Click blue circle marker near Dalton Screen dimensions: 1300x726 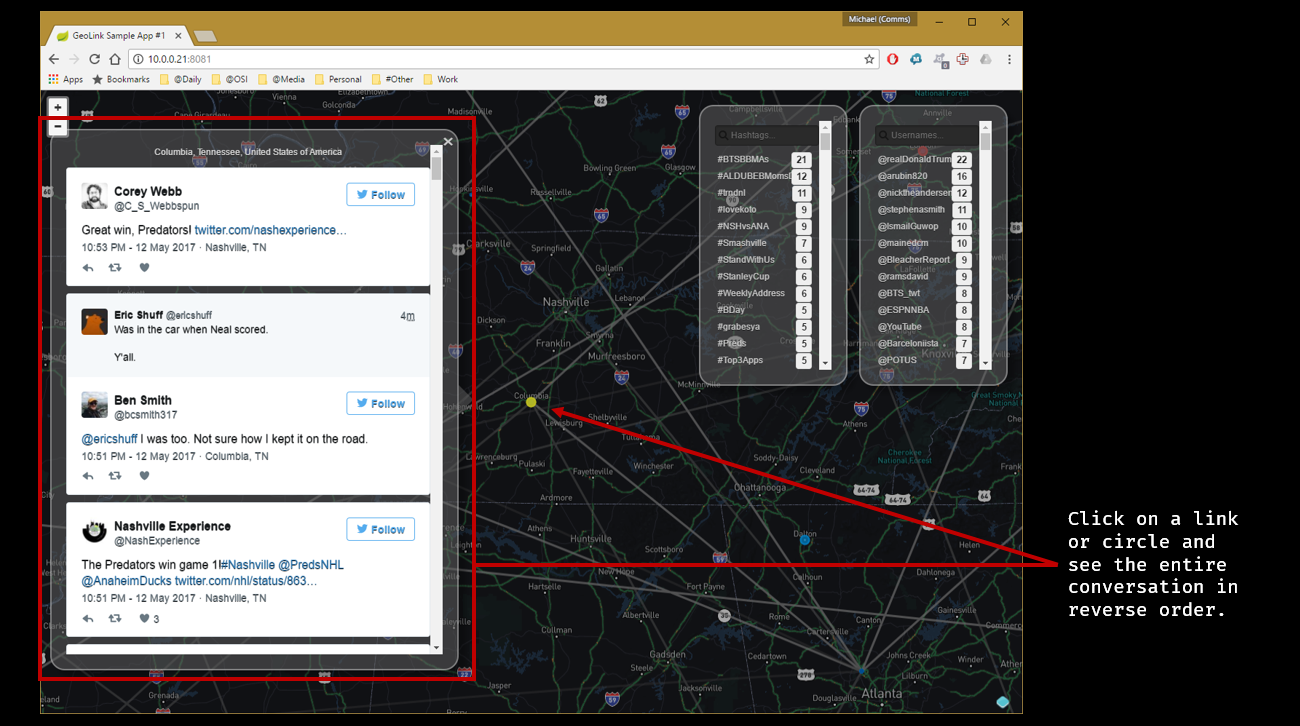[x=805, y=540]
